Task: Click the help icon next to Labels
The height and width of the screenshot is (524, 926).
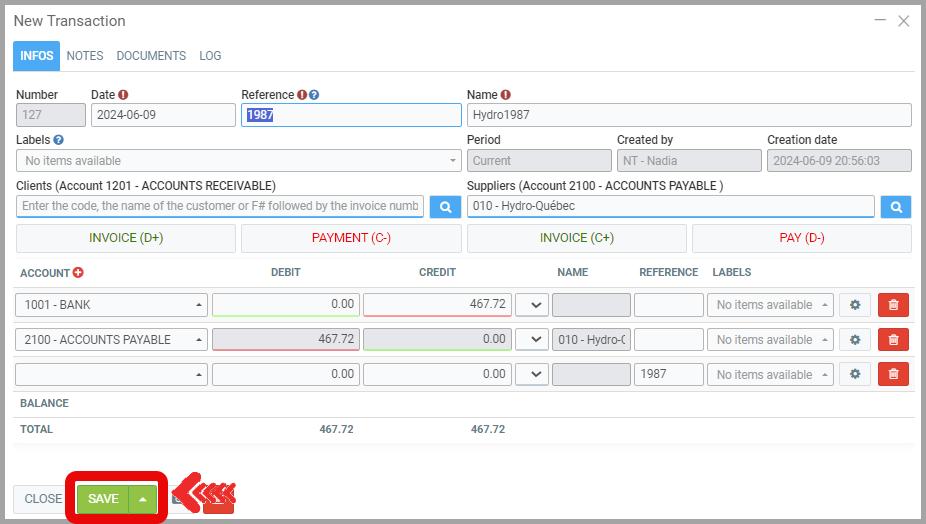Action: point(58,140)
